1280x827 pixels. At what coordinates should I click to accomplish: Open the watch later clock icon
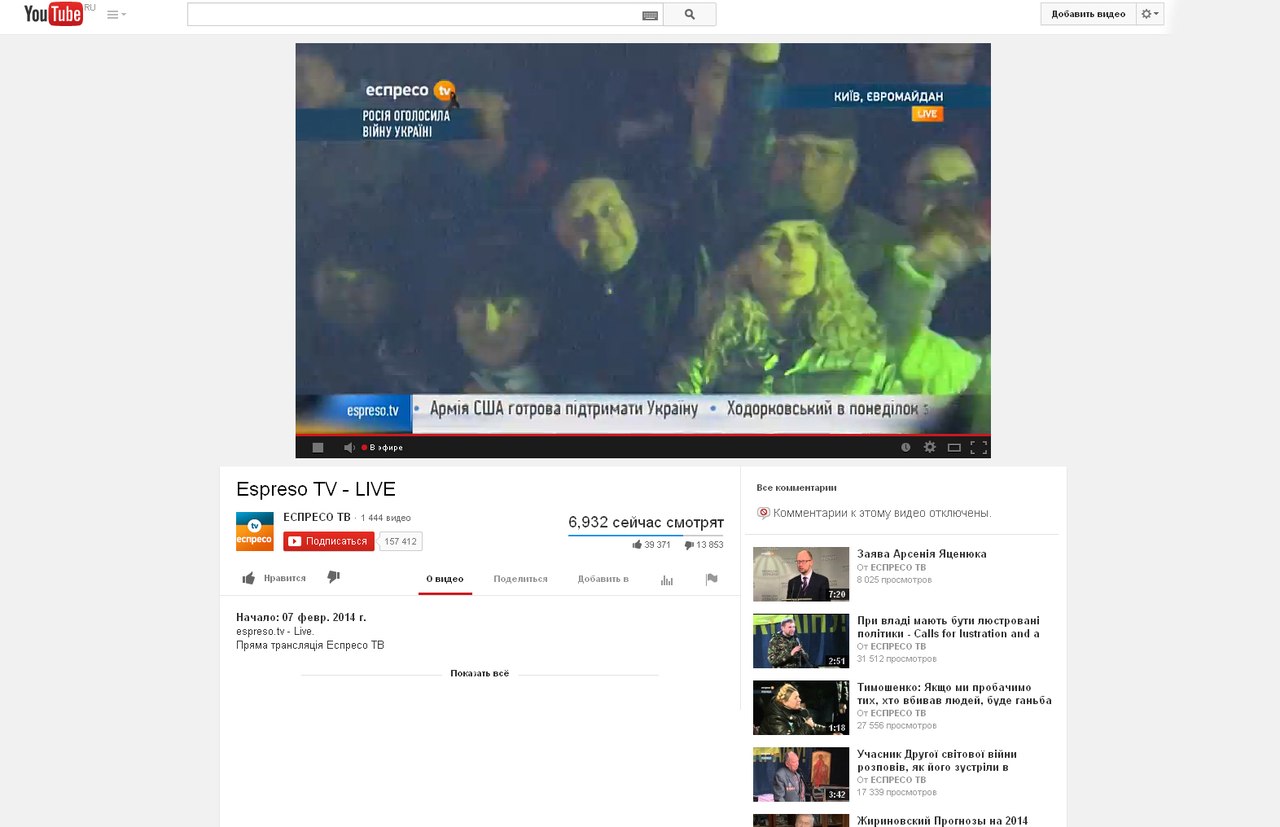(906, 447)
